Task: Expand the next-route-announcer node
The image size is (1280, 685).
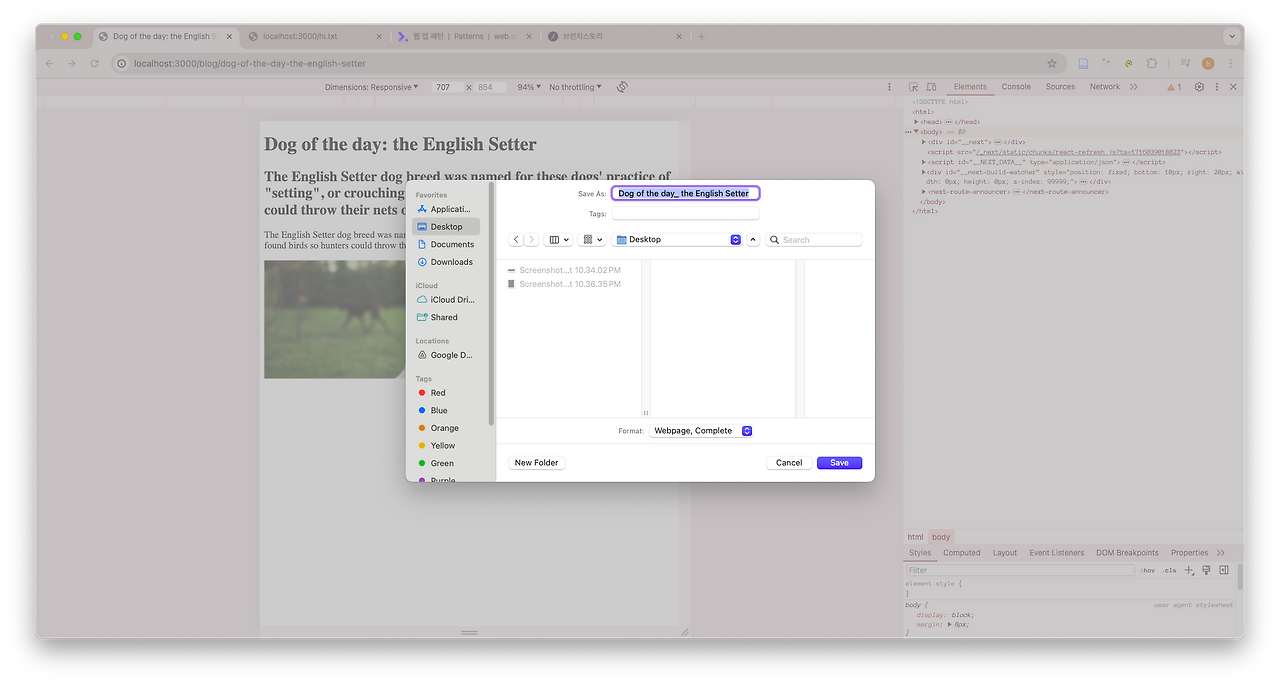Action: pos(924,192)
